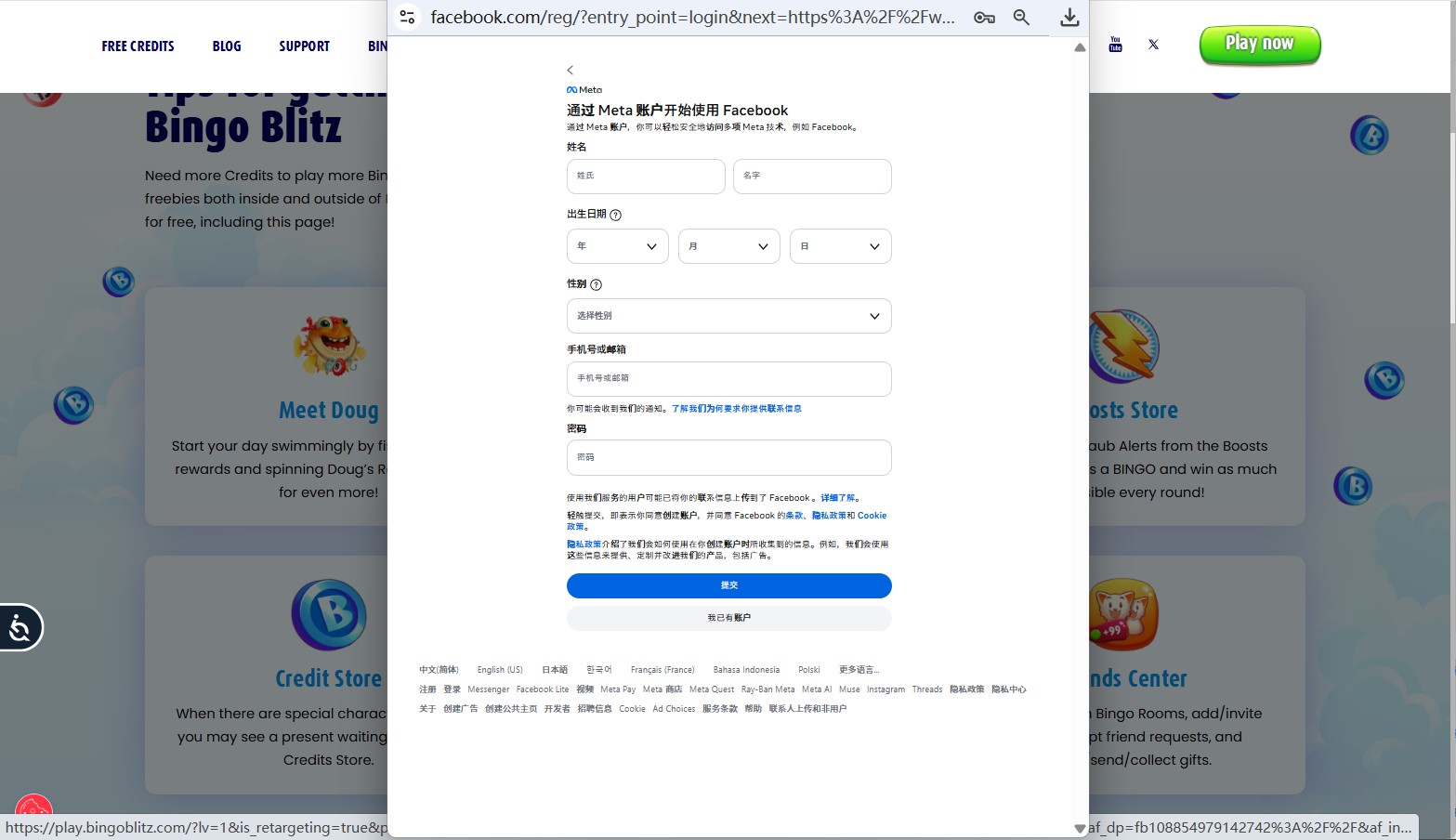1456x840 pixels.
Task: Expand the 月 (month) dropdown
Action: [729, 246]
